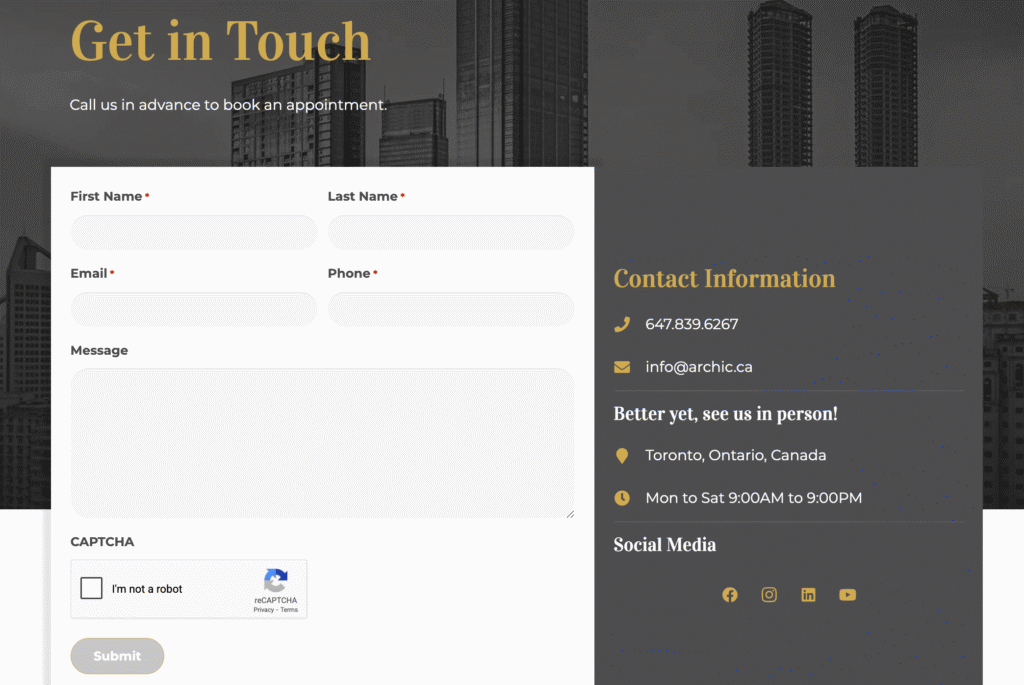Screen dimensions: 1024x685
Task: Click inside the Message text area
Action: click(x=323, y=443)
